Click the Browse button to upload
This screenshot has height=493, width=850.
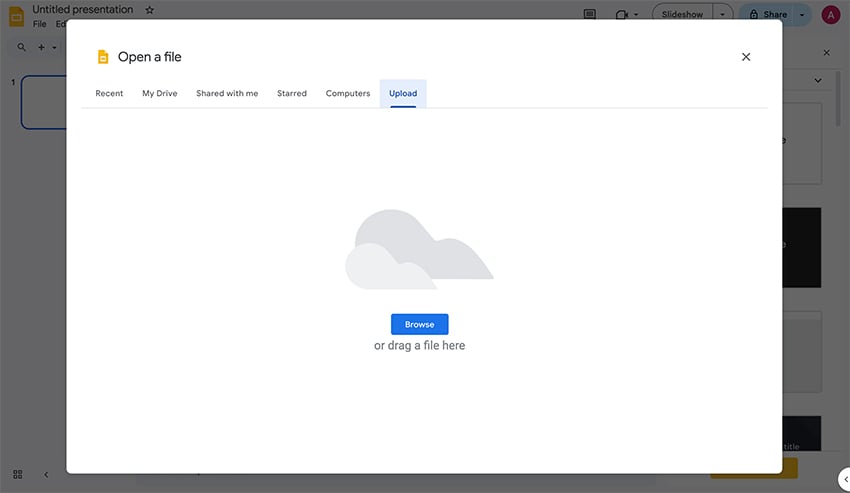coord(419,324)
